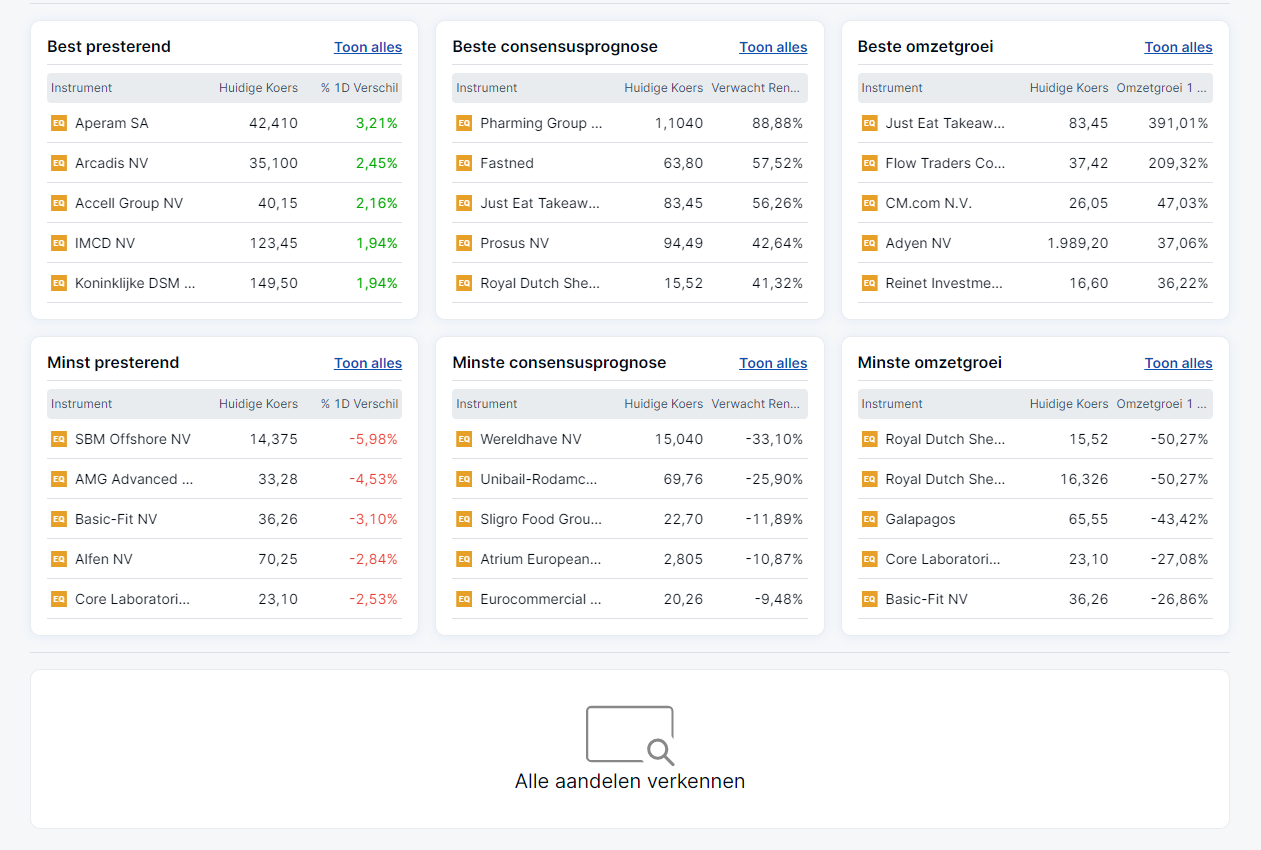1261x850 pixels.
Task: Open Toon alles for Minste omzetgroei
Action: [x=1178, y=363]
